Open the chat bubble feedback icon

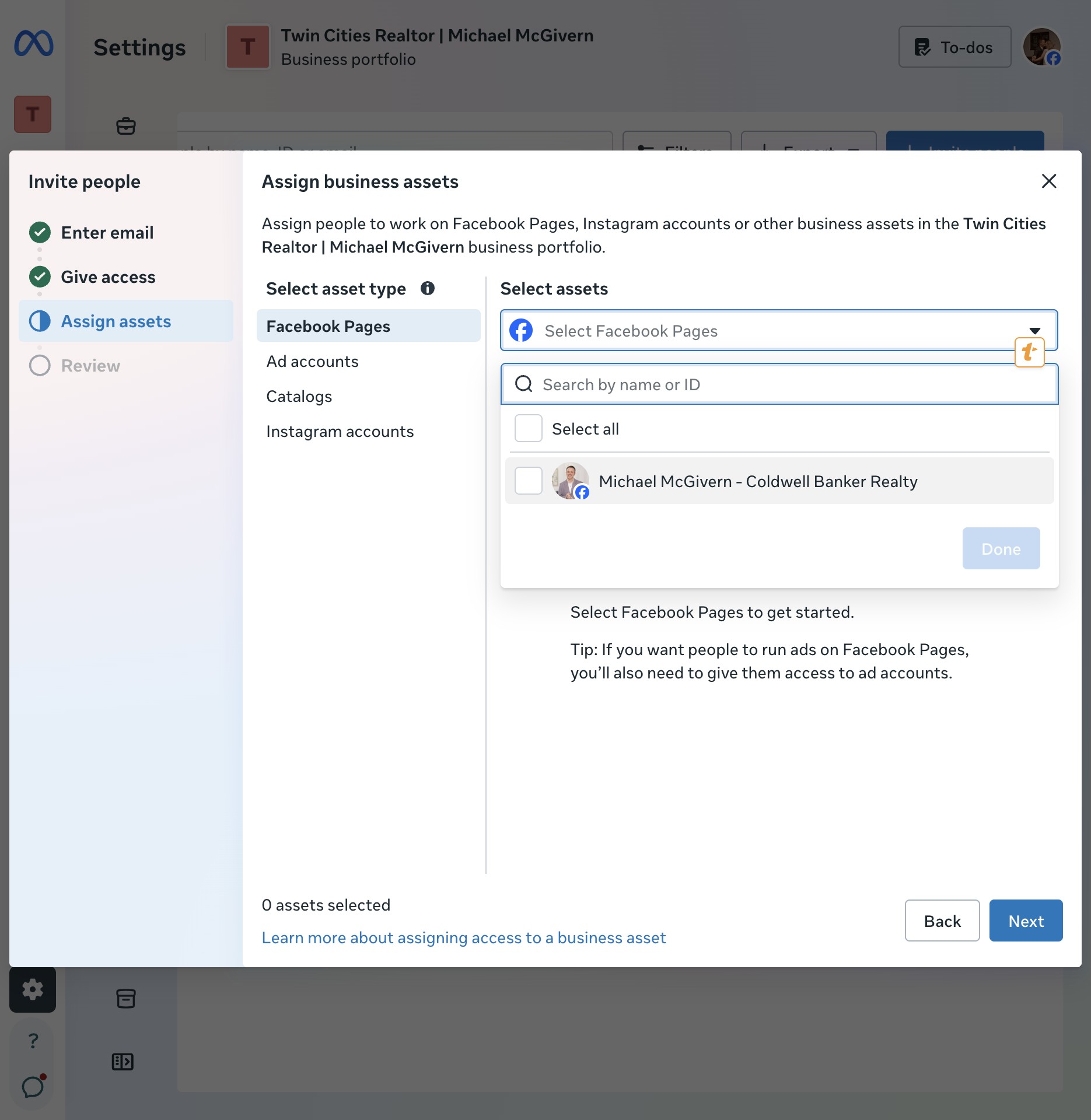pos(33,1086)
